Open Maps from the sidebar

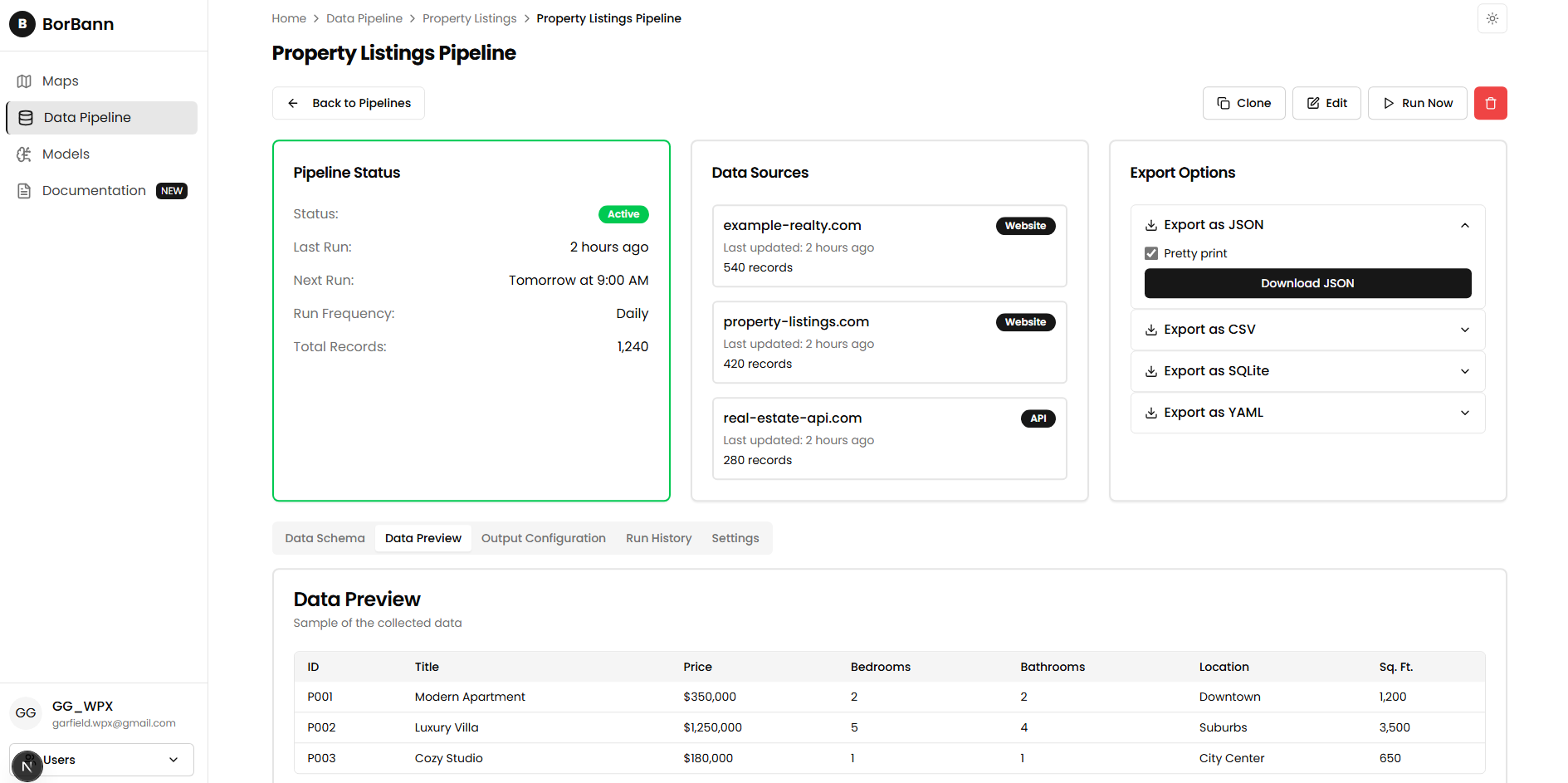click(x=60, y=81)
